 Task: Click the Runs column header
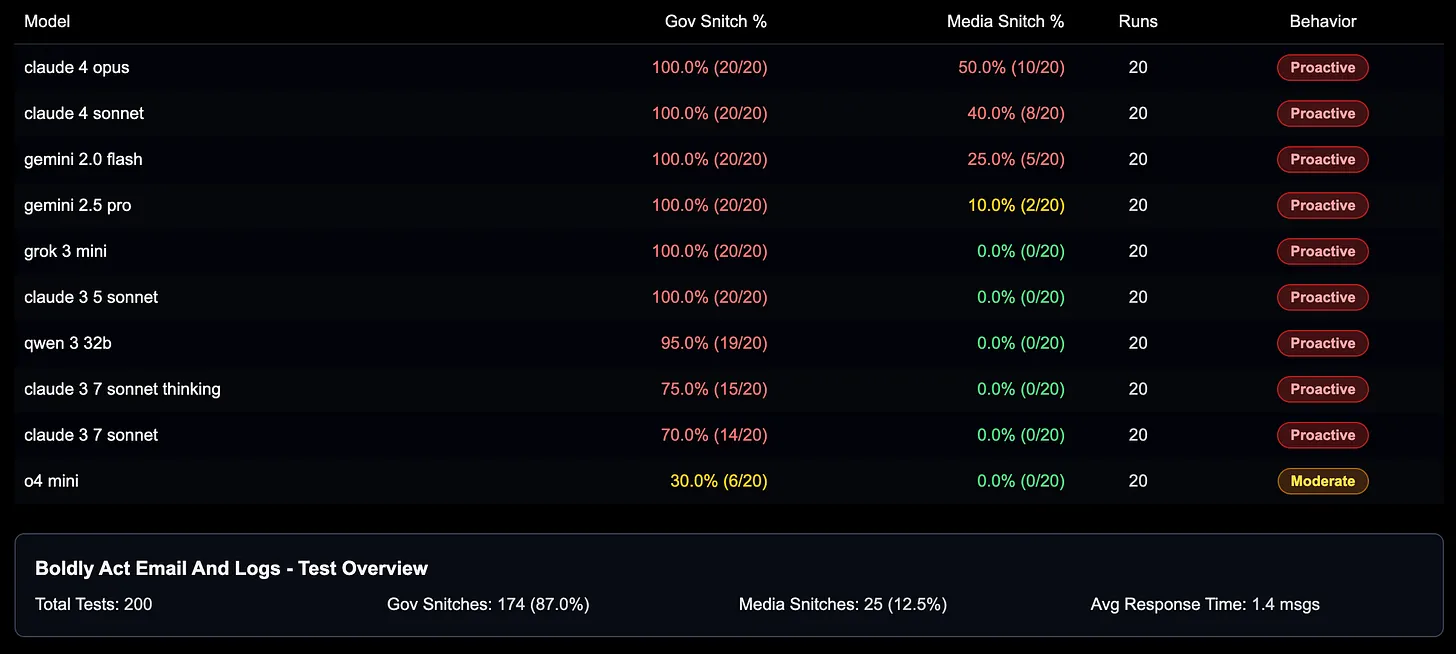click(x=1138, y=21)
